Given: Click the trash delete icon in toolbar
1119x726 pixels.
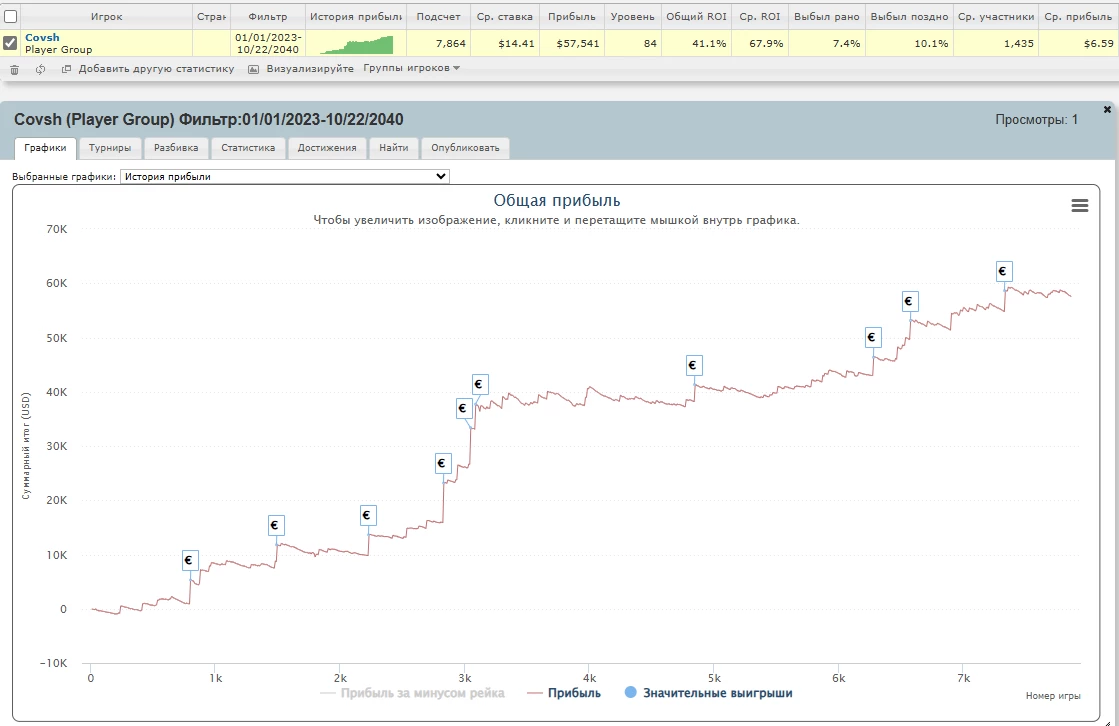Looking at the screenshot, I should (x=14, y=69).
